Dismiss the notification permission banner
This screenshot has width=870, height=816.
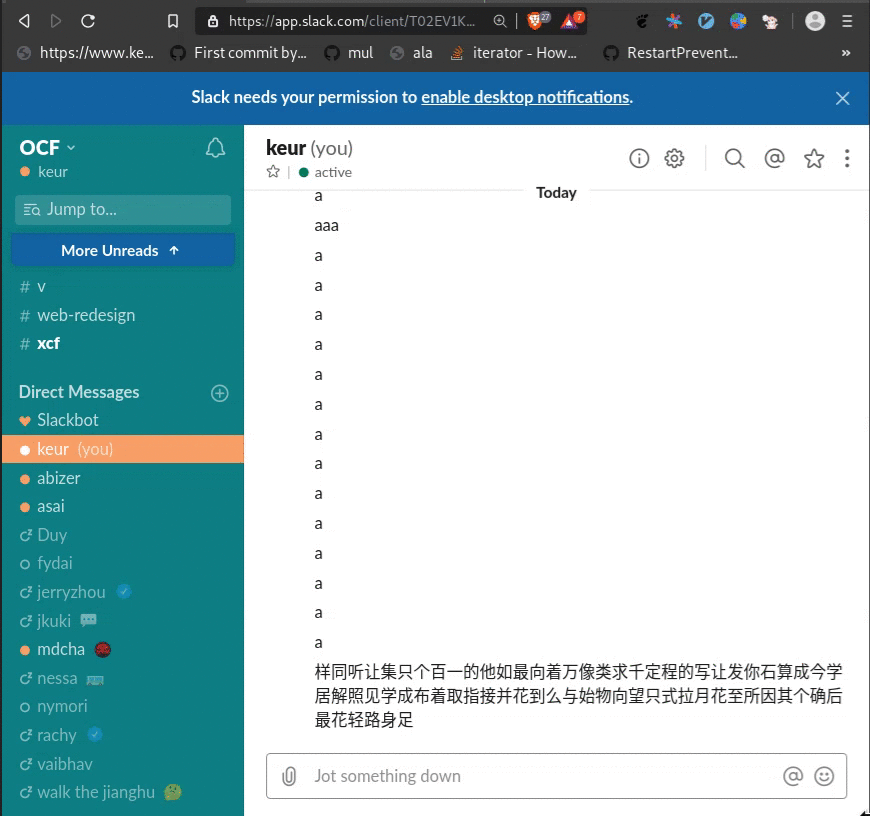coord(842,98)
